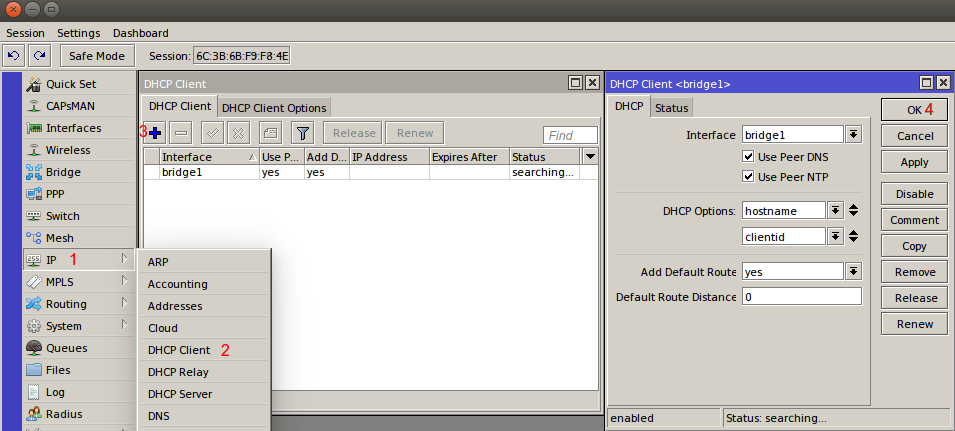This screenshot has width=955, height=431.
Task: Select DHCP Server from IP submenu
Action: tap(180, 394)
